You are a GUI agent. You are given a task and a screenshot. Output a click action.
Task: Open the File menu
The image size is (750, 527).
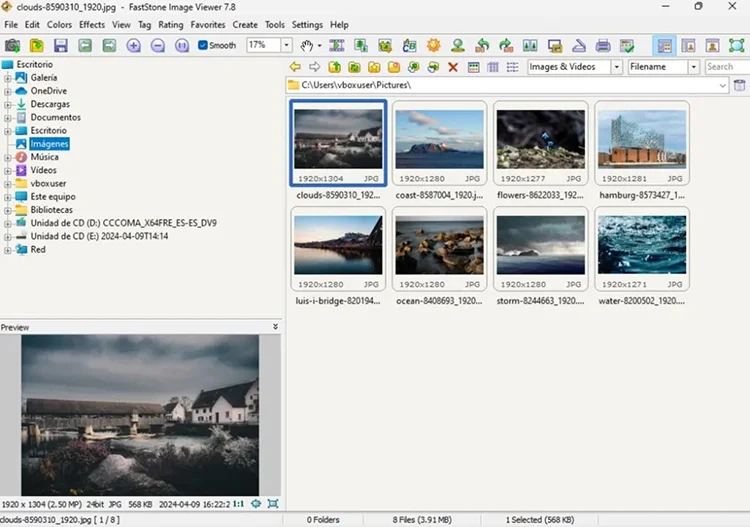(x=11, y=24)
